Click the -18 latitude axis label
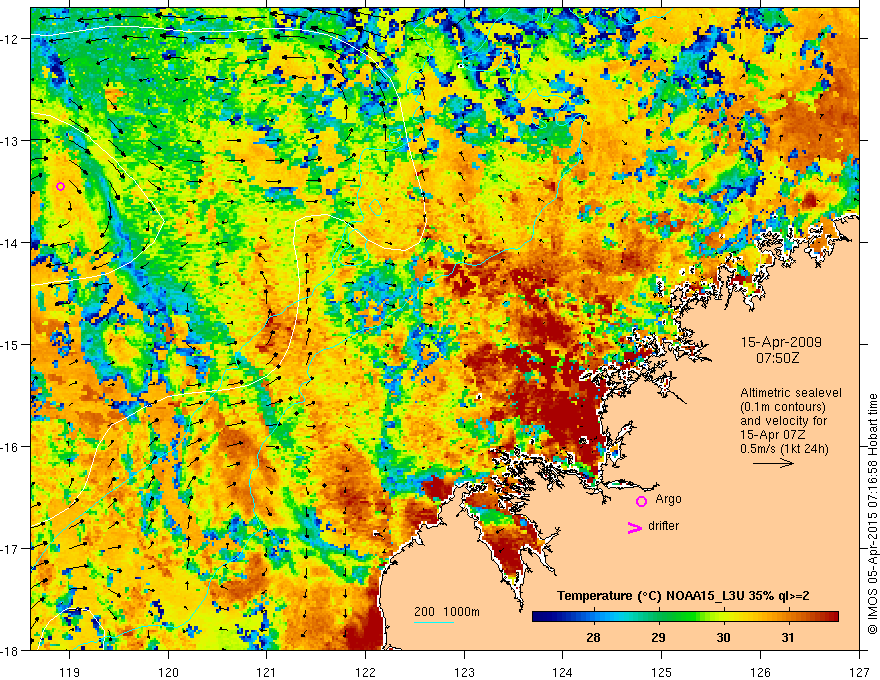880x680 pixels. coord(12,650)
